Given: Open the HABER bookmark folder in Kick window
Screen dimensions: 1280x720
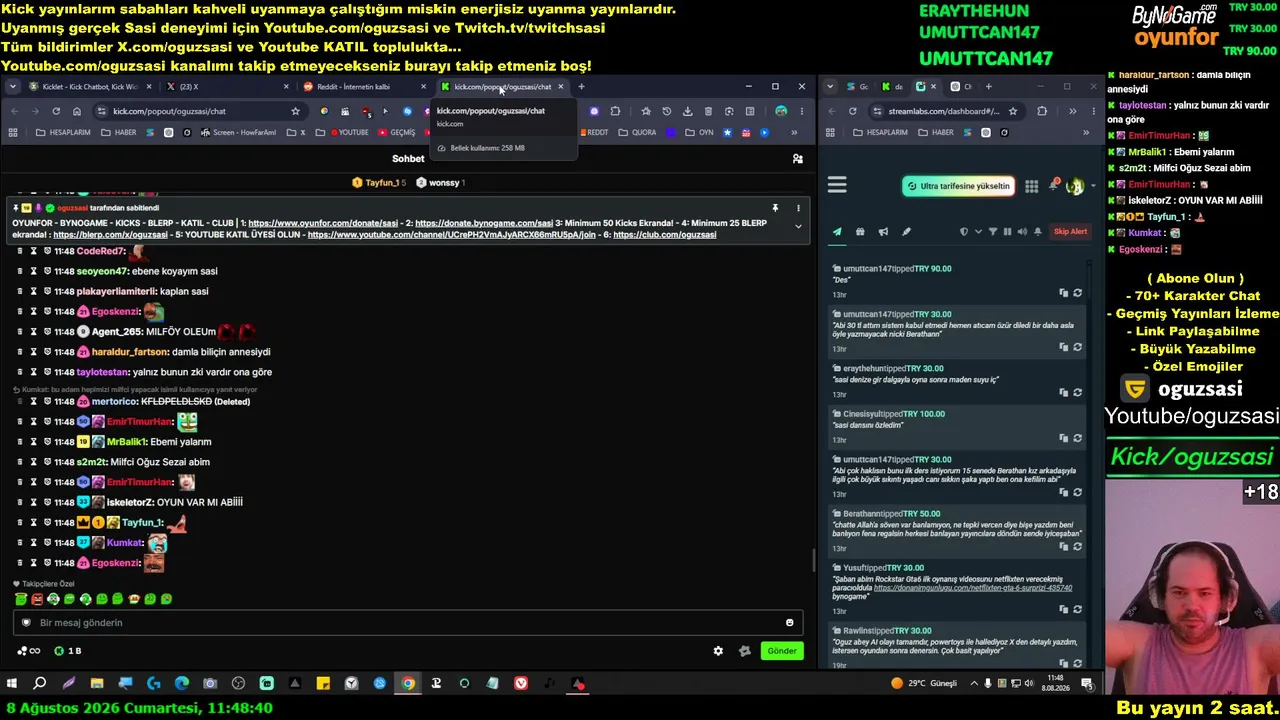Looking at the screenshot, I should pos(119,132).
